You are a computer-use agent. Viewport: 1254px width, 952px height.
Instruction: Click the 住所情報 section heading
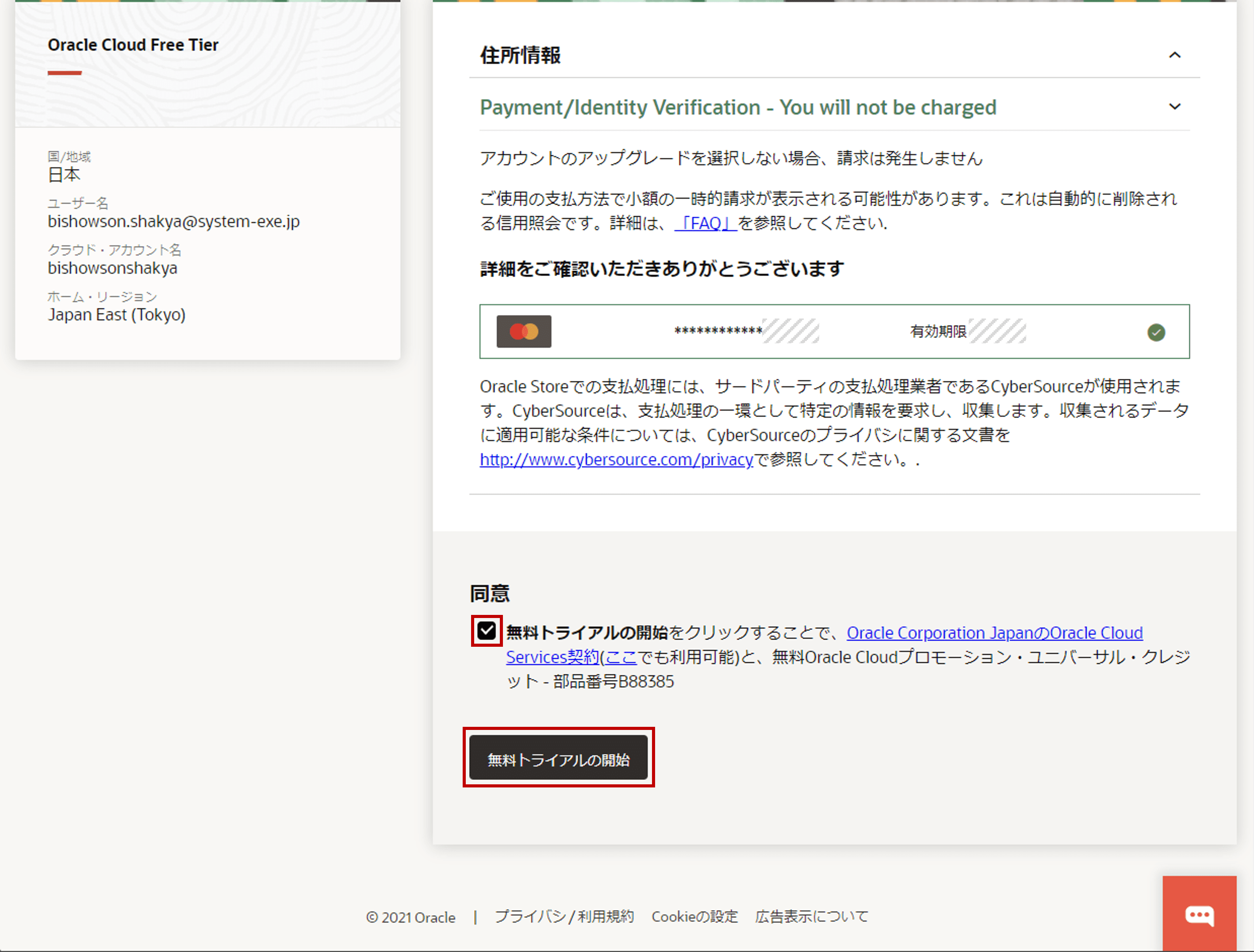pos(521,56)
